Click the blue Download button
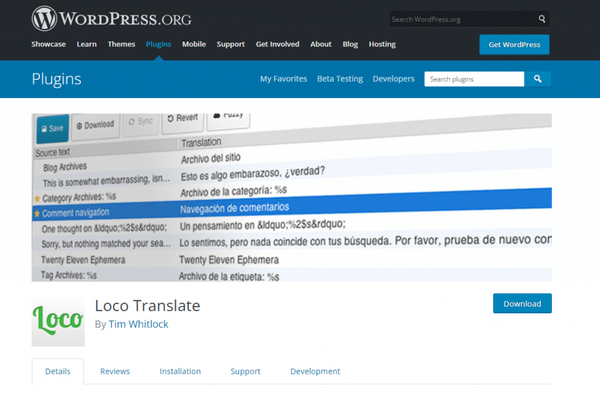 pos(522,304)
